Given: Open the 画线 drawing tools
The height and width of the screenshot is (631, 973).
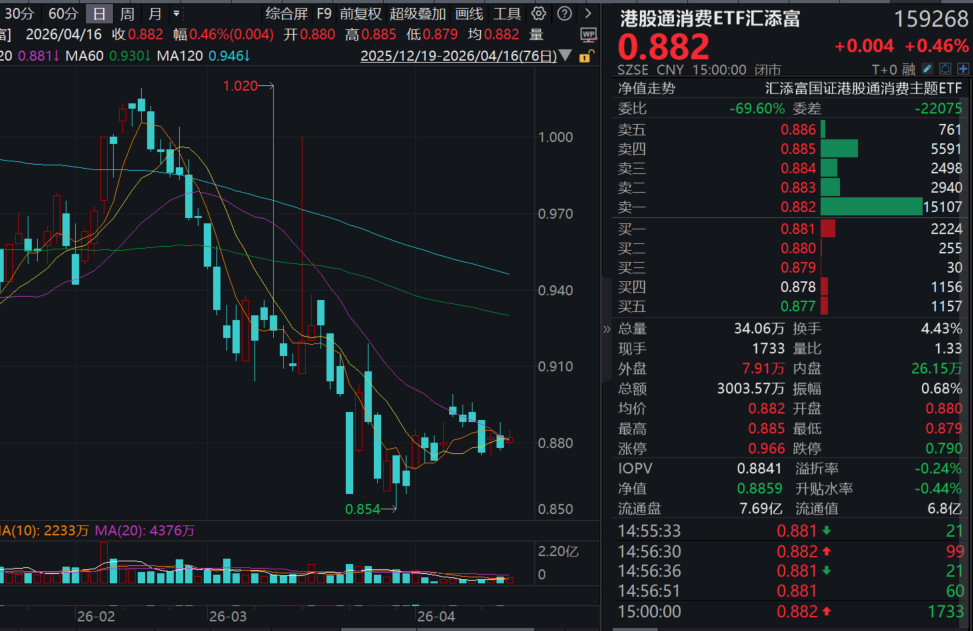Looking at the screenshot, I should click(469, 14).
